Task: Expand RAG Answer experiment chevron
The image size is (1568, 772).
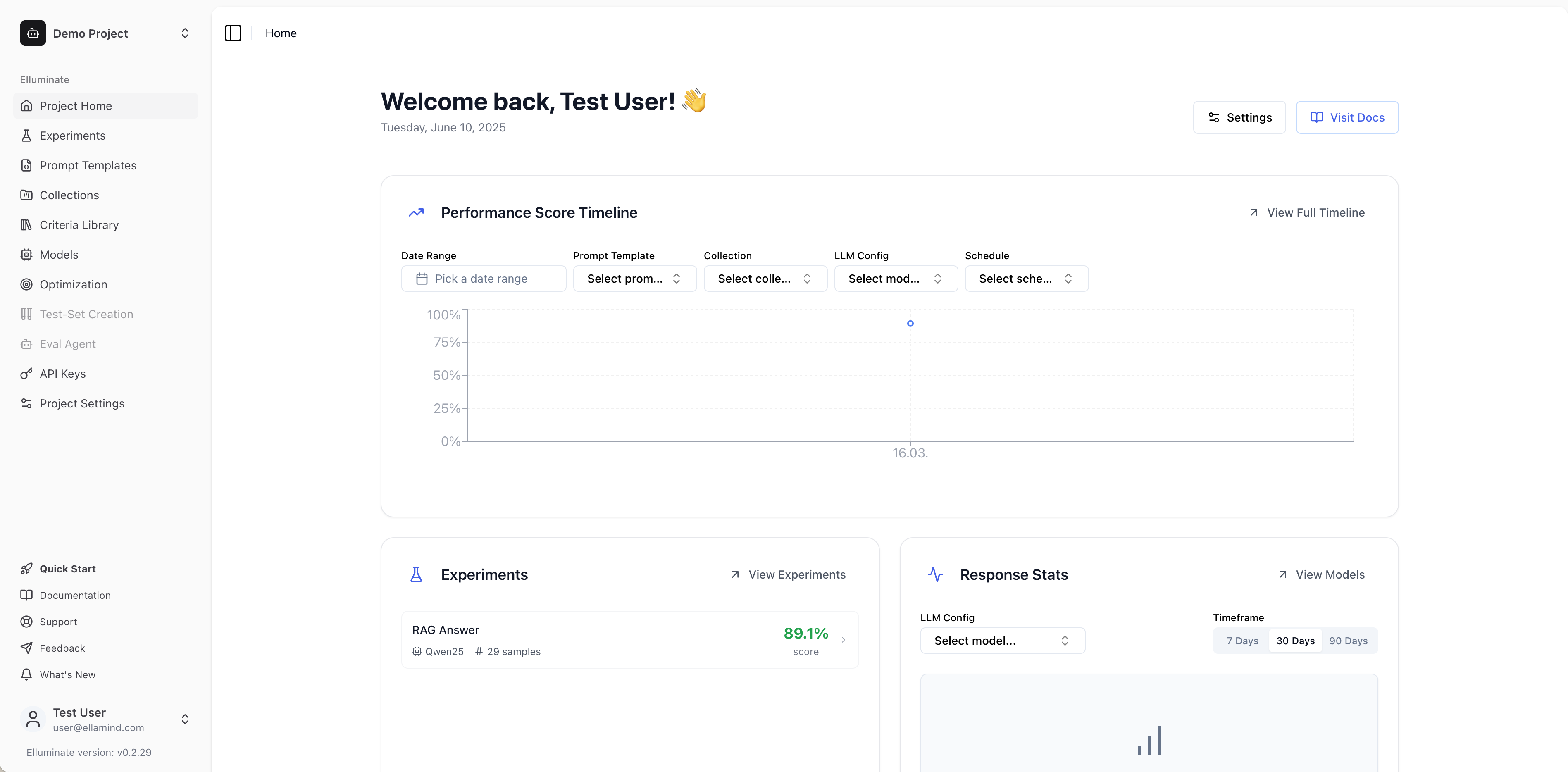Action: pyautogui.click(x=843, y=640)
